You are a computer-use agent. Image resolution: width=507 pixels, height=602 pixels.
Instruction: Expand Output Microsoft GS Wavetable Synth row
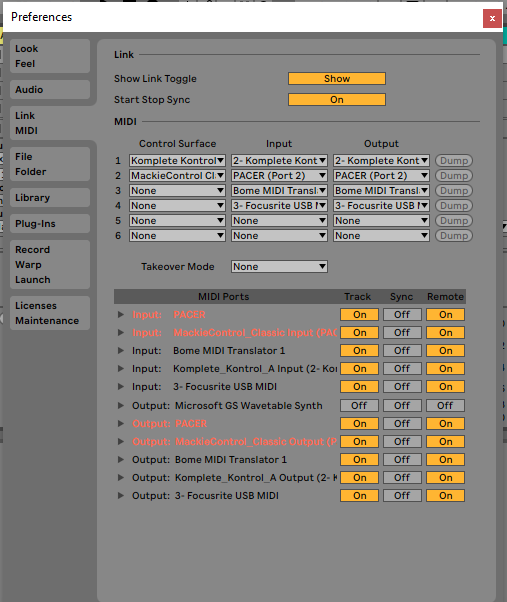tap(121, 405)
